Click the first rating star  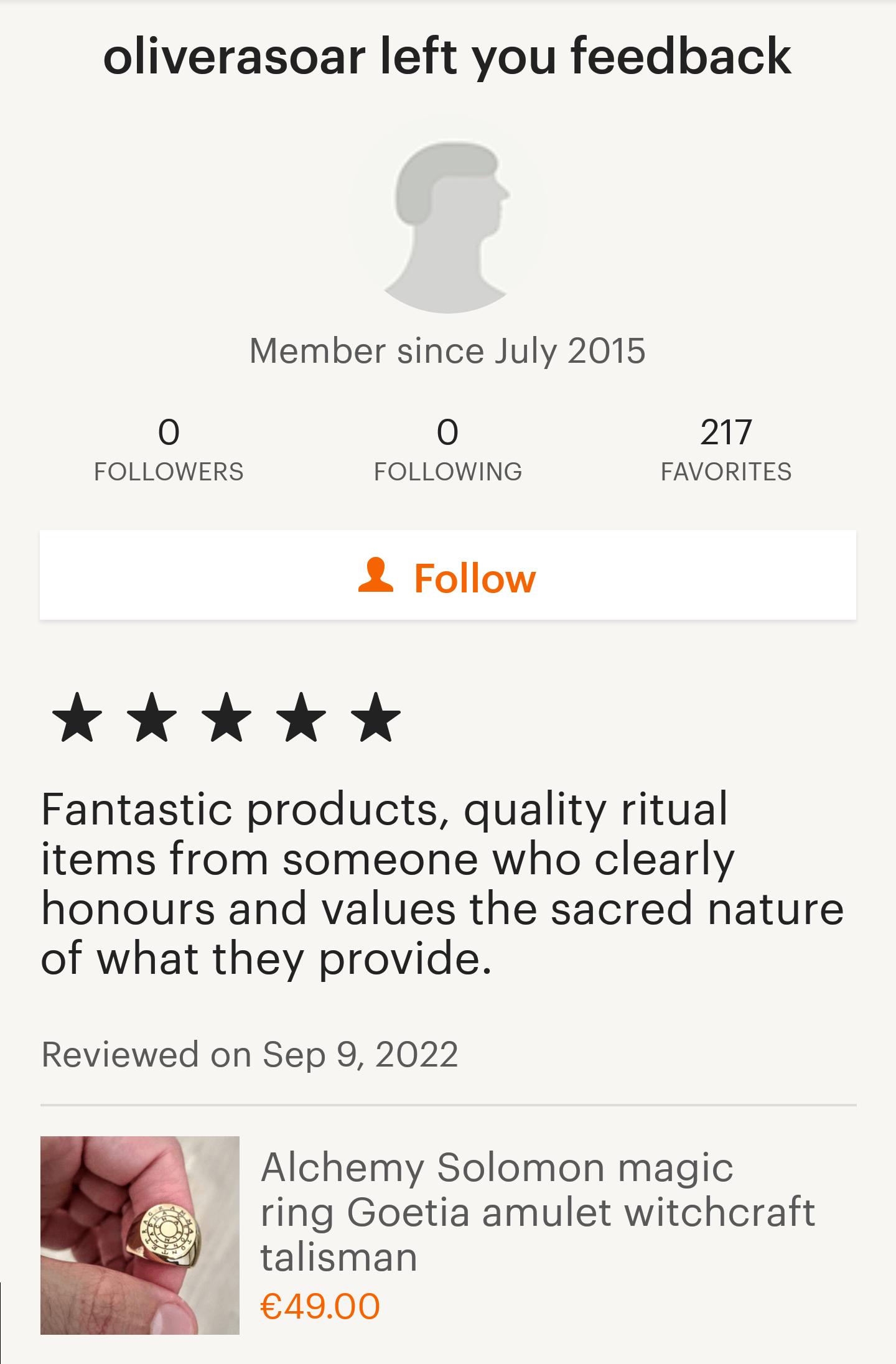click(77, 717)
